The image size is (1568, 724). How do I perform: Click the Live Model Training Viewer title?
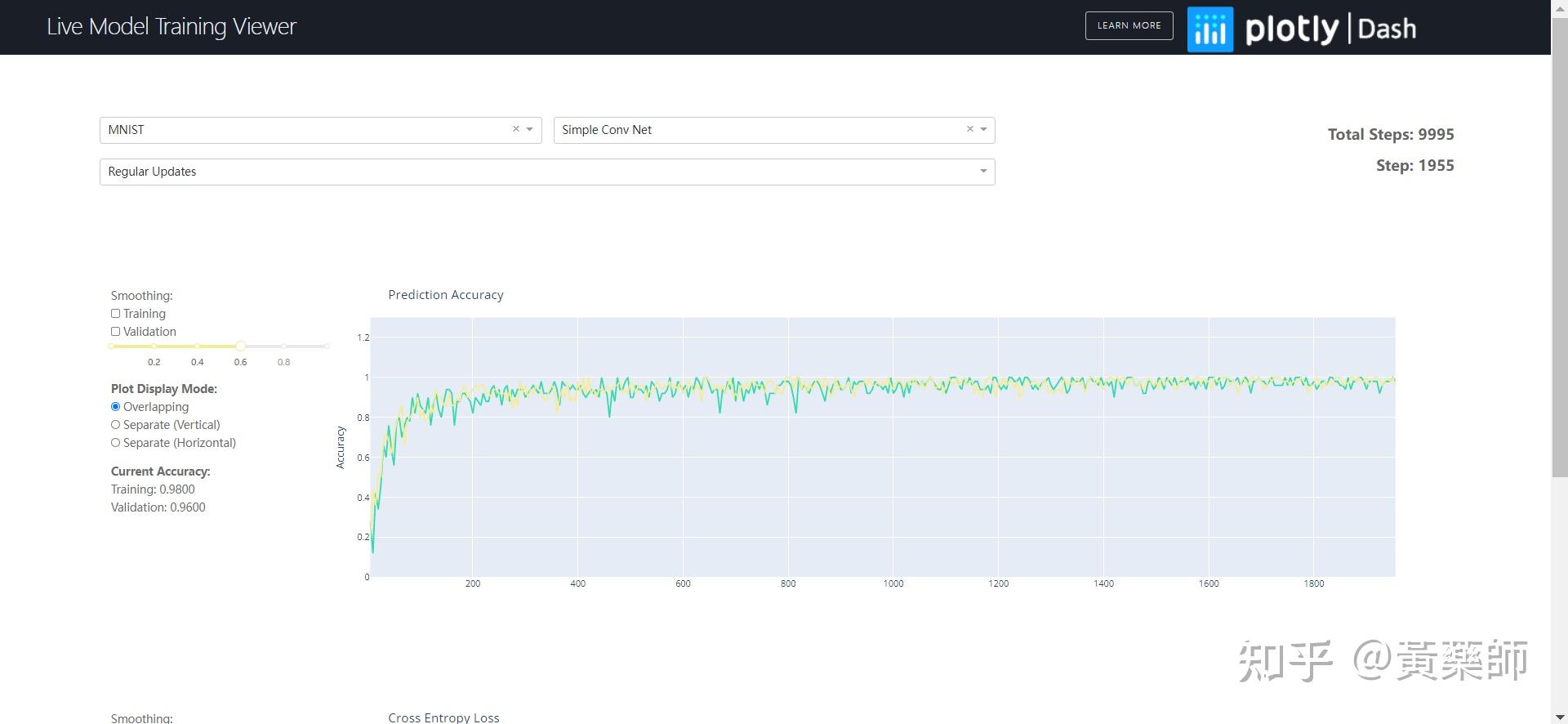tap(171, 26)
